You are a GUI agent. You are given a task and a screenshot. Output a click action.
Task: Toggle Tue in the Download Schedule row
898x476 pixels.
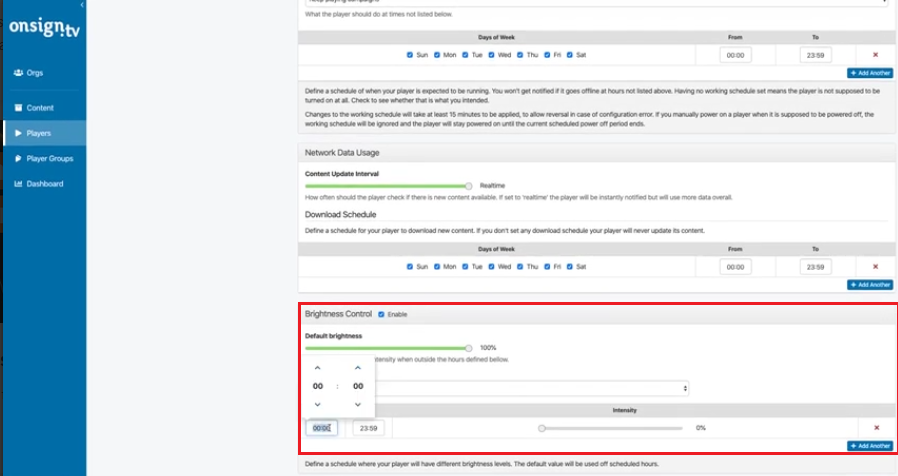[x=465, y=267]
